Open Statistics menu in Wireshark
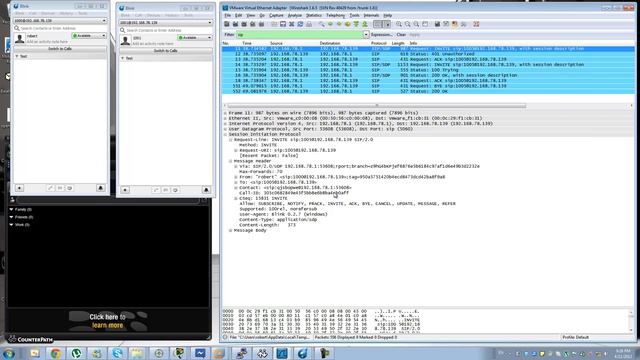This screenshot has width=640, height=360. (314, 16)
